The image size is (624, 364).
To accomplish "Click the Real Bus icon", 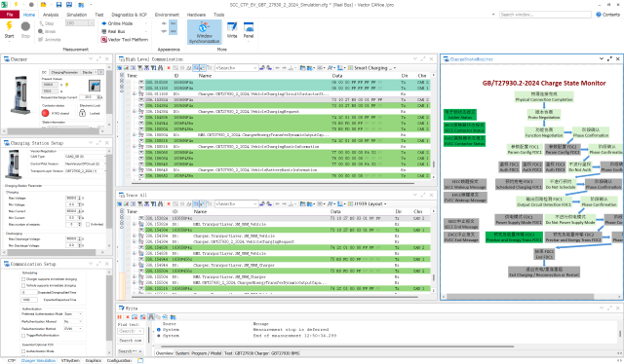I will [x=104, y=31].
